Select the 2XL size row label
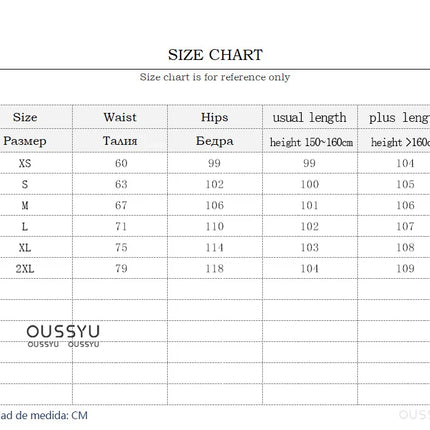 tap(25, 269)
